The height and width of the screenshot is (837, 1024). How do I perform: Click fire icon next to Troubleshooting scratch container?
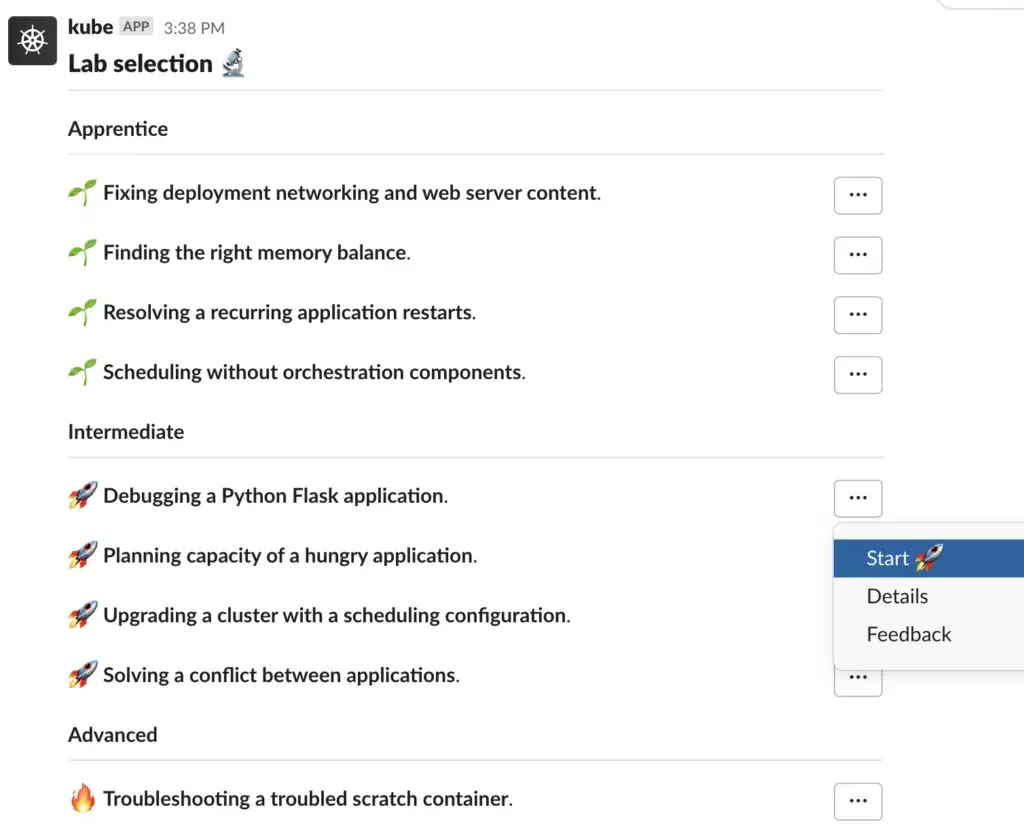tap(83, 798)
